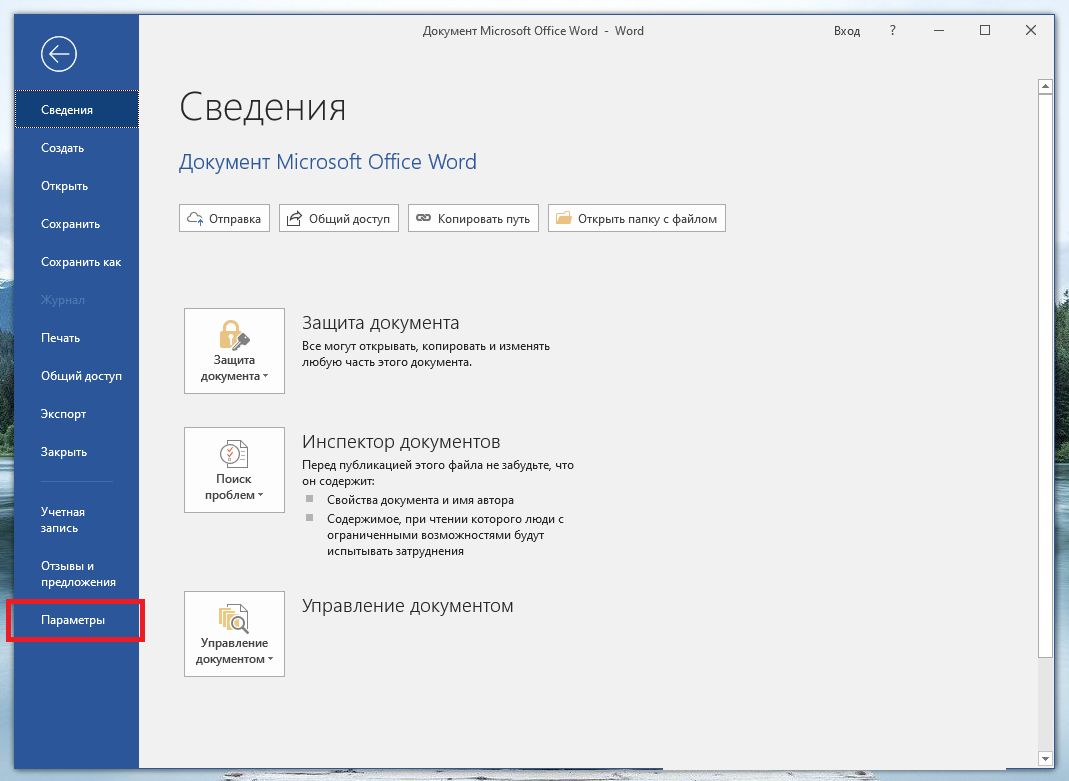Click the chain link icon on Копировать путь
This screenshot has width=1069, height=781.
423,218
